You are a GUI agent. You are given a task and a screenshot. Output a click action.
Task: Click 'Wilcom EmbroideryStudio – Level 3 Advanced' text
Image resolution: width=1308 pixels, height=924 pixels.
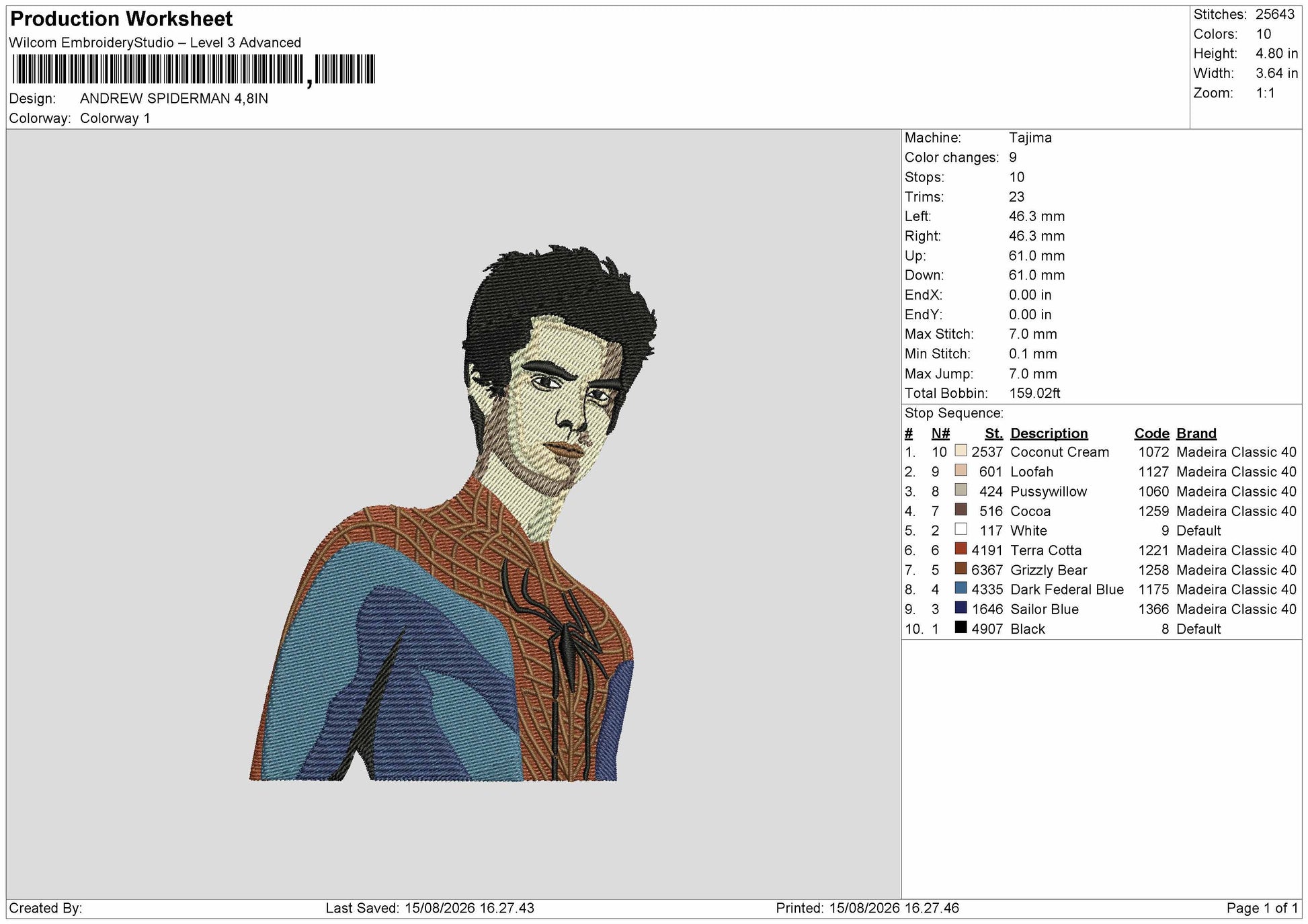[155, 43]
